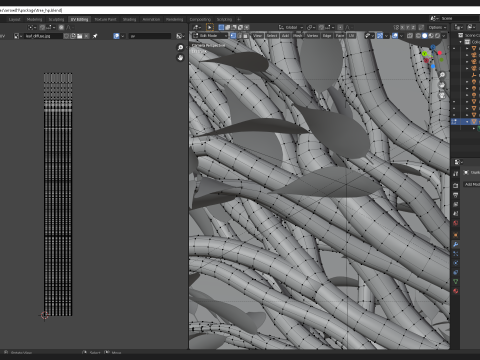Toggle Y axis mesh mirror

coord(408,27)
